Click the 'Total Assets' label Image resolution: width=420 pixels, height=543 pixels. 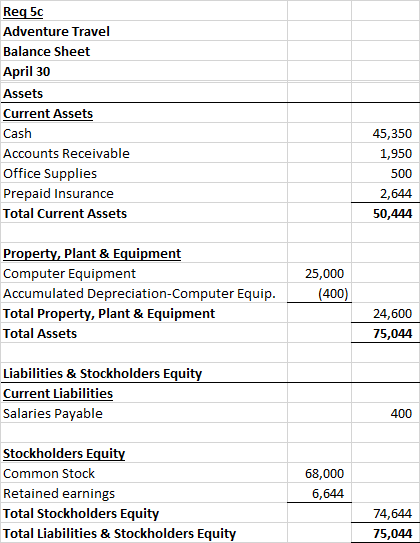pyautogui.click(x=40, y=333)
